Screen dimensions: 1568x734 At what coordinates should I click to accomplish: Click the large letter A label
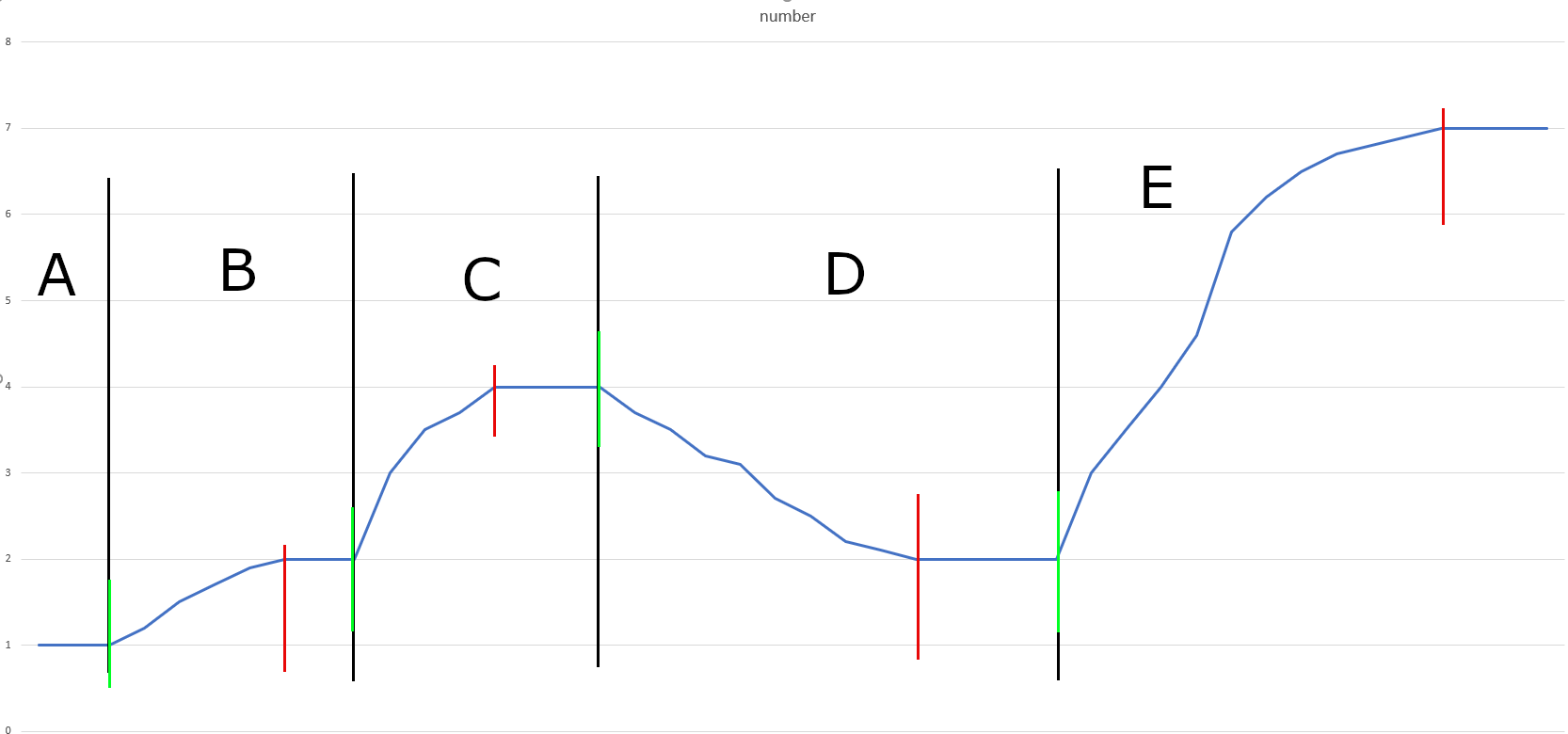coord(56,276)
